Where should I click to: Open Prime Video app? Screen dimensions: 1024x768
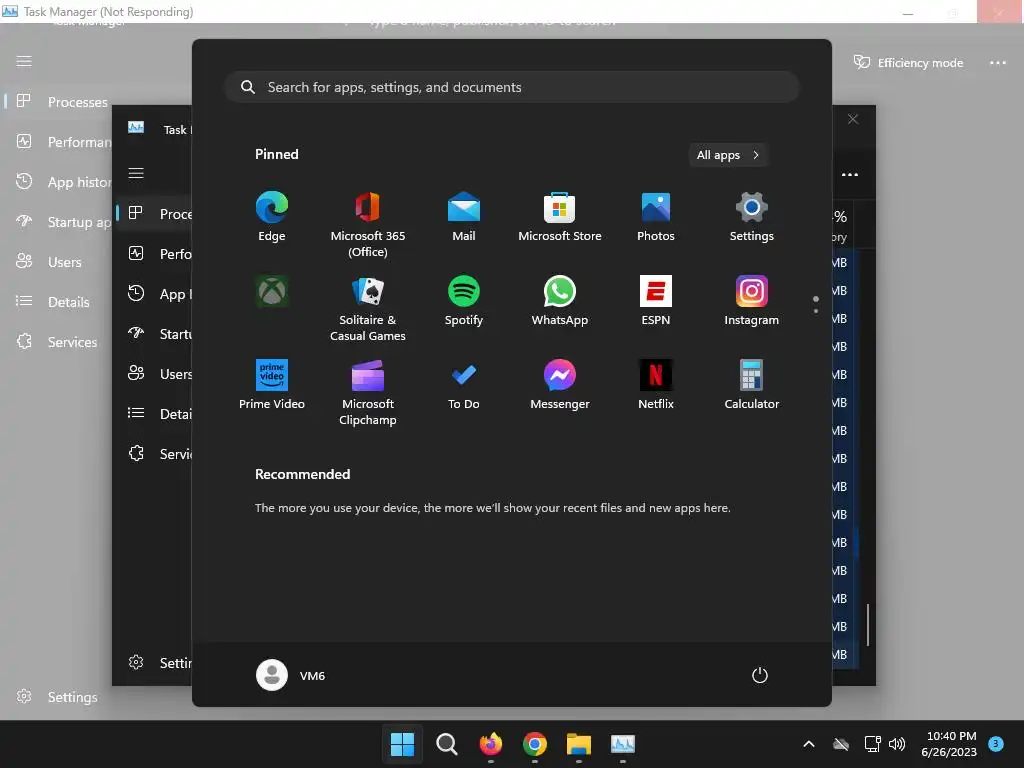tap(272, 384)
